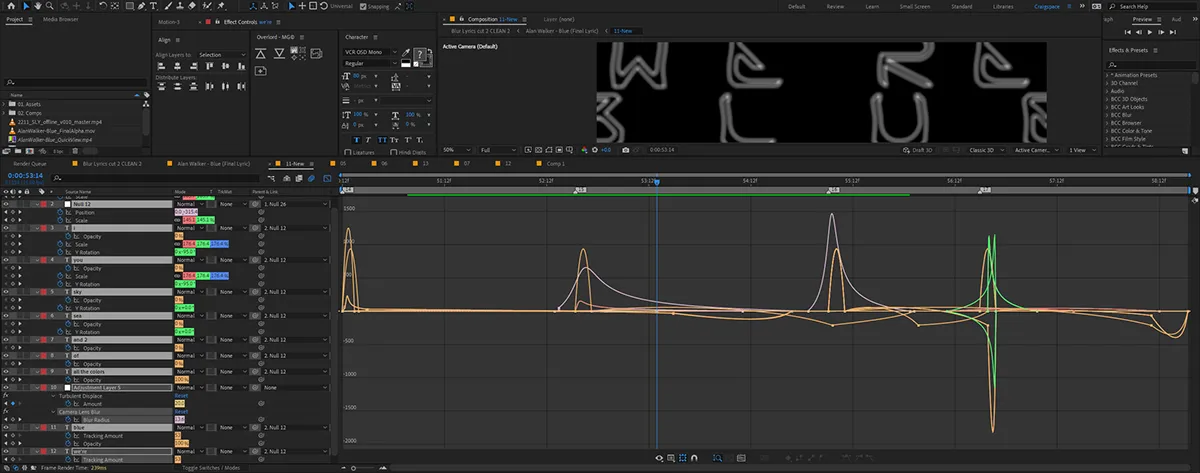
Task: Click the new folder icon in Project panel
Action: pyautogui.click(x=18, y=151)
